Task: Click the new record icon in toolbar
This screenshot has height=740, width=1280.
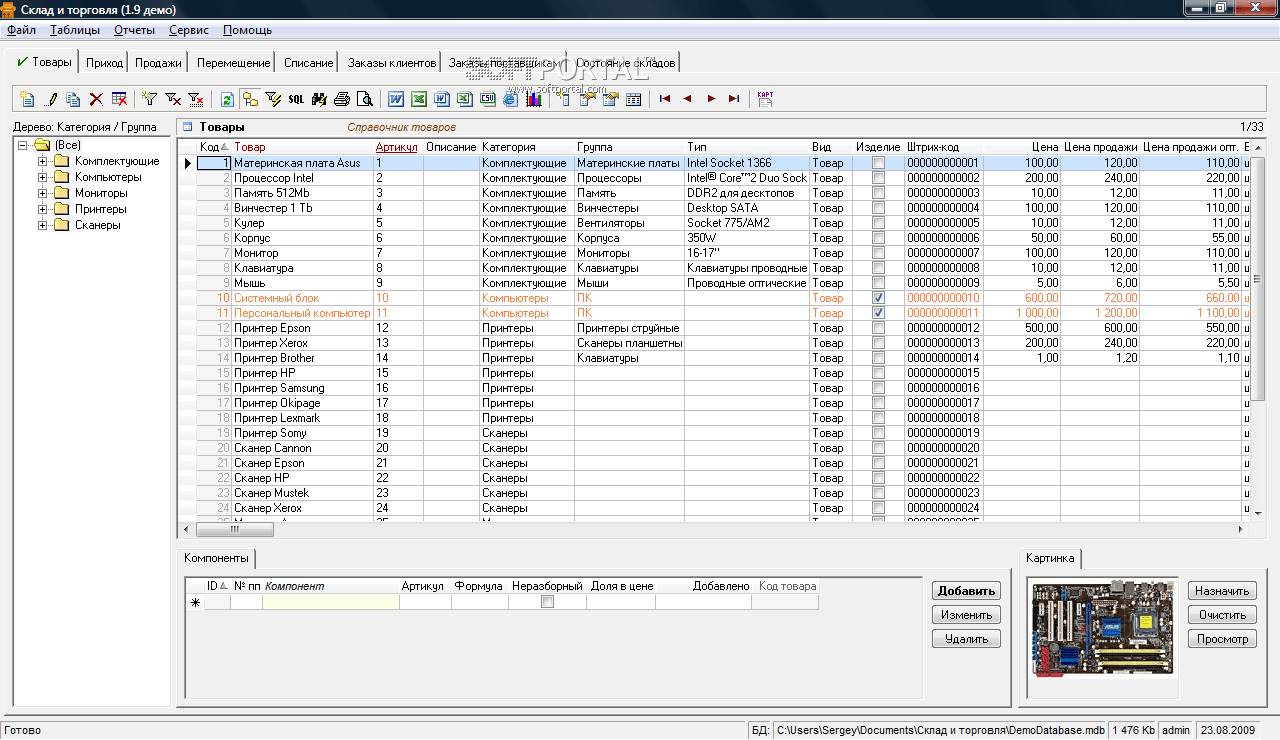Action: click(27, 99)
